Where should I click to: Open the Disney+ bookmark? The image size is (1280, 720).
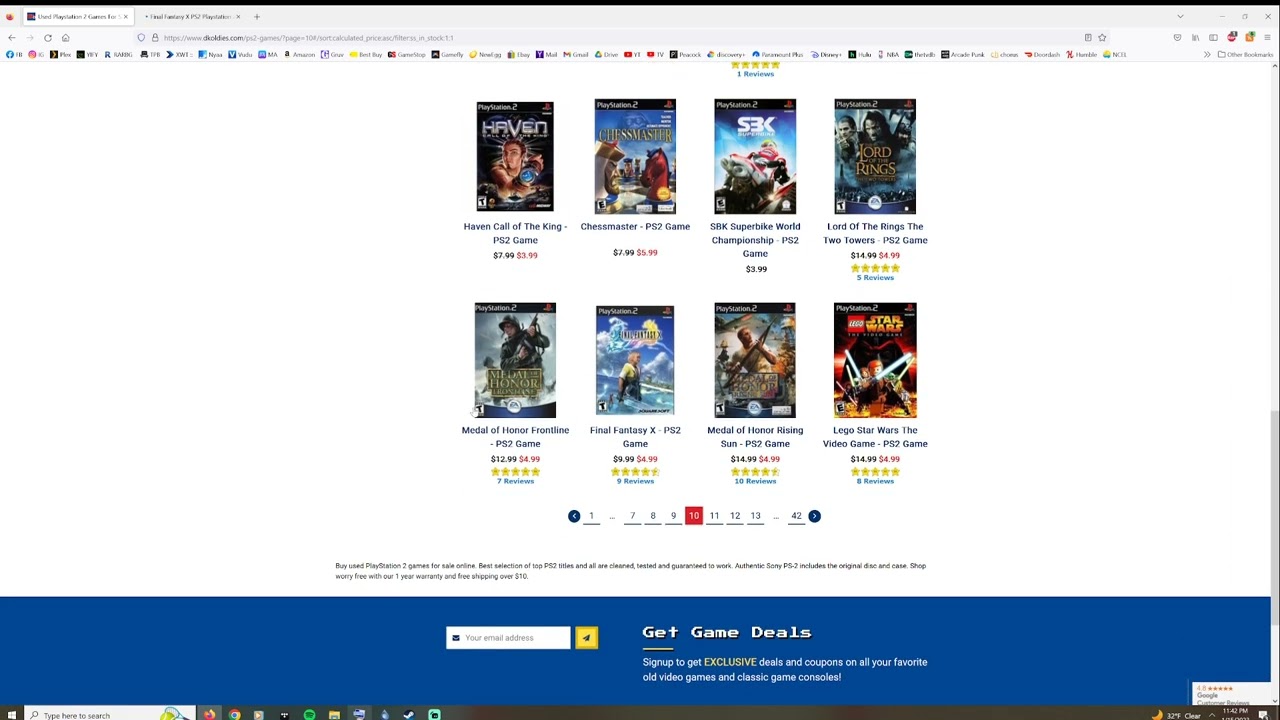[x=826, y=54]
